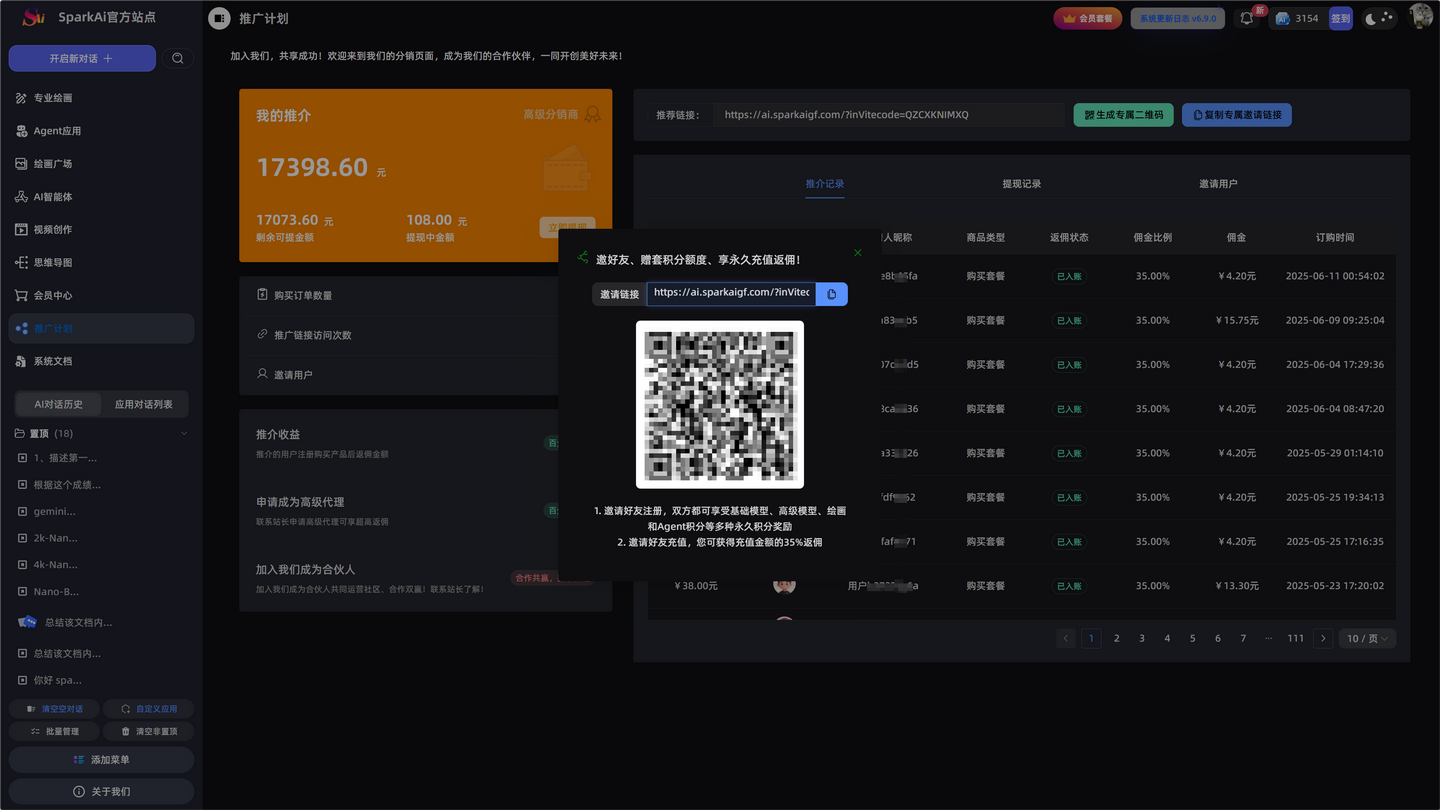Toggle the sidebar with the header panel icon
The width and height of the screenshot is (1440, 810).
(x=219, y=18)
